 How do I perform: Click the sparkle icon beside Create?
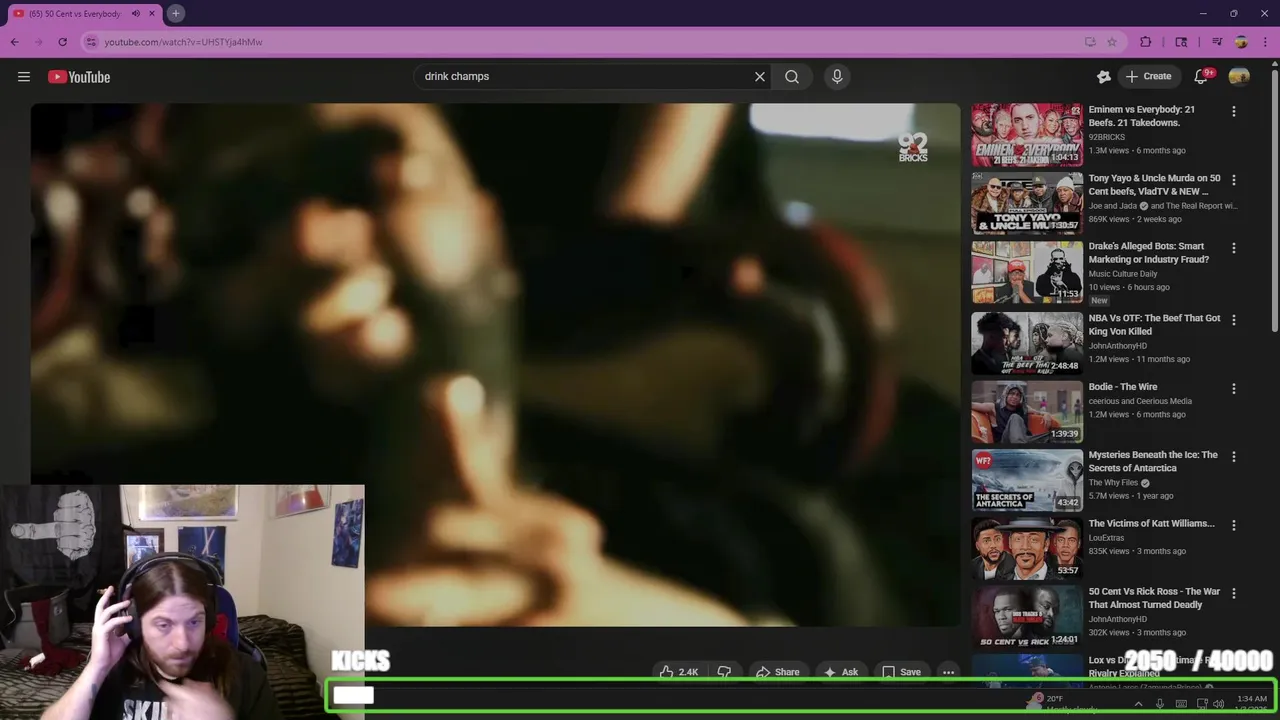[x=1104, y=76]
